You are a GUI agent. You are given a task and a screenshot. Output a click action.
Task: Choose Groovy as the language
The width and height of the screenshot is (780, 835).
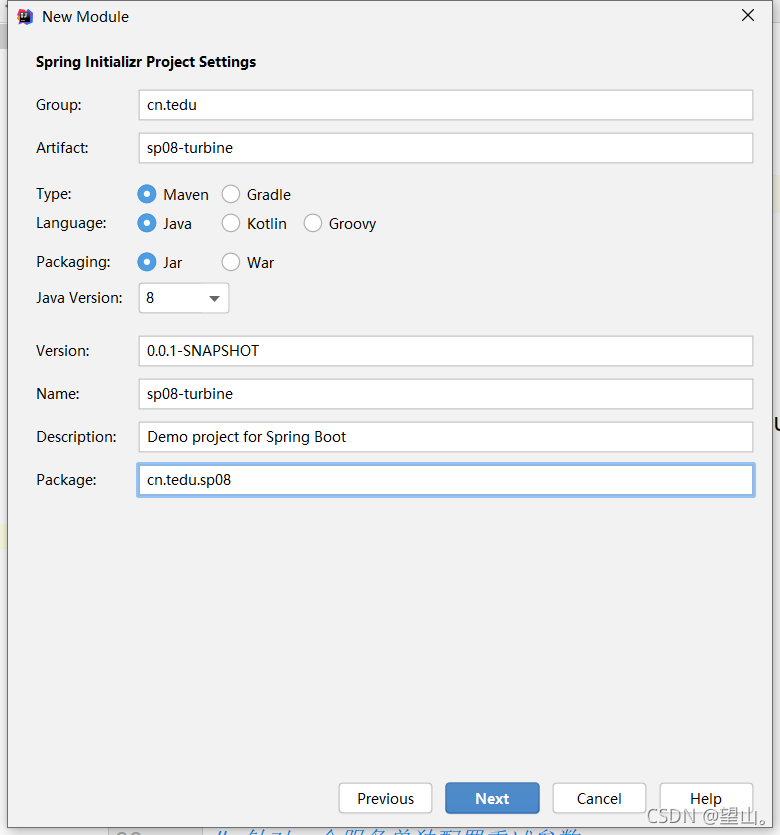click(x=313, y=223)
